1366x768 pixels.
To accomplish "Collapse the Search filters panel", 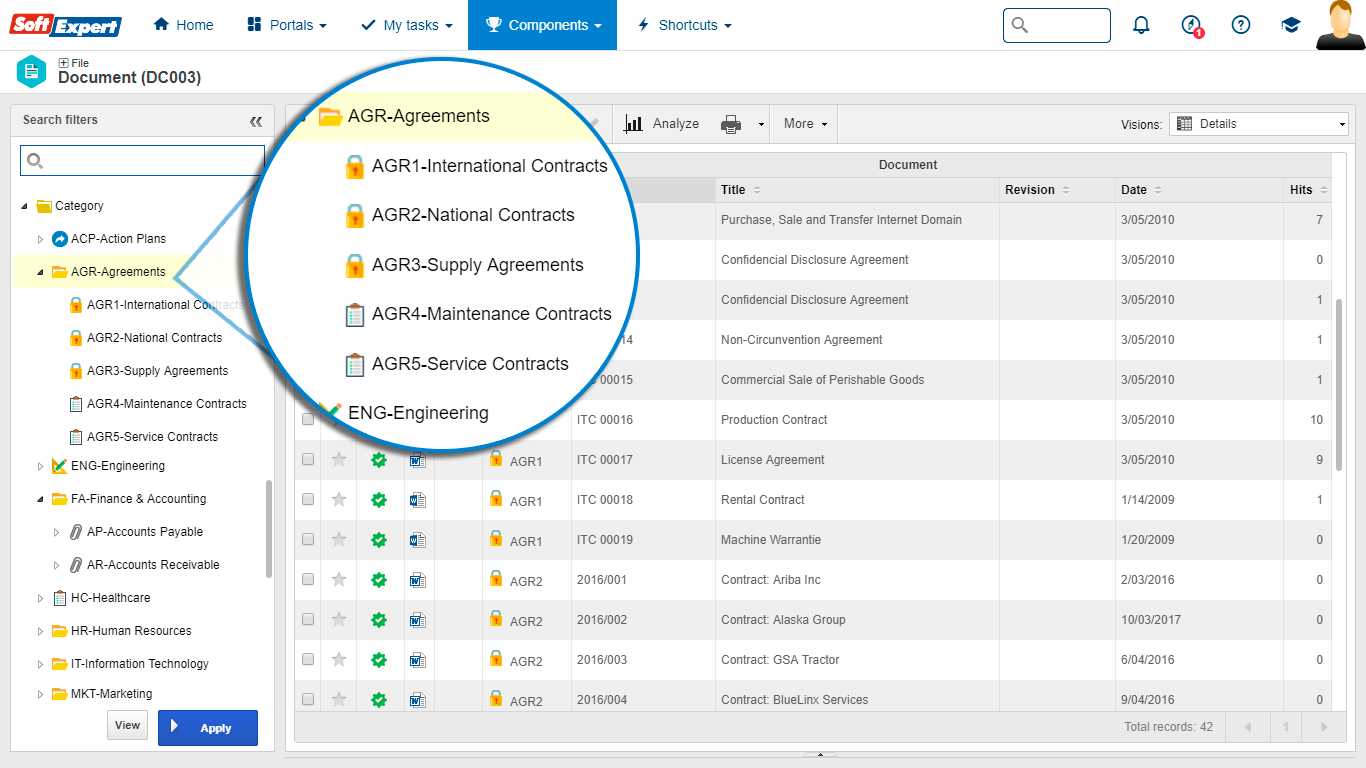I will (x=256, y=121).
